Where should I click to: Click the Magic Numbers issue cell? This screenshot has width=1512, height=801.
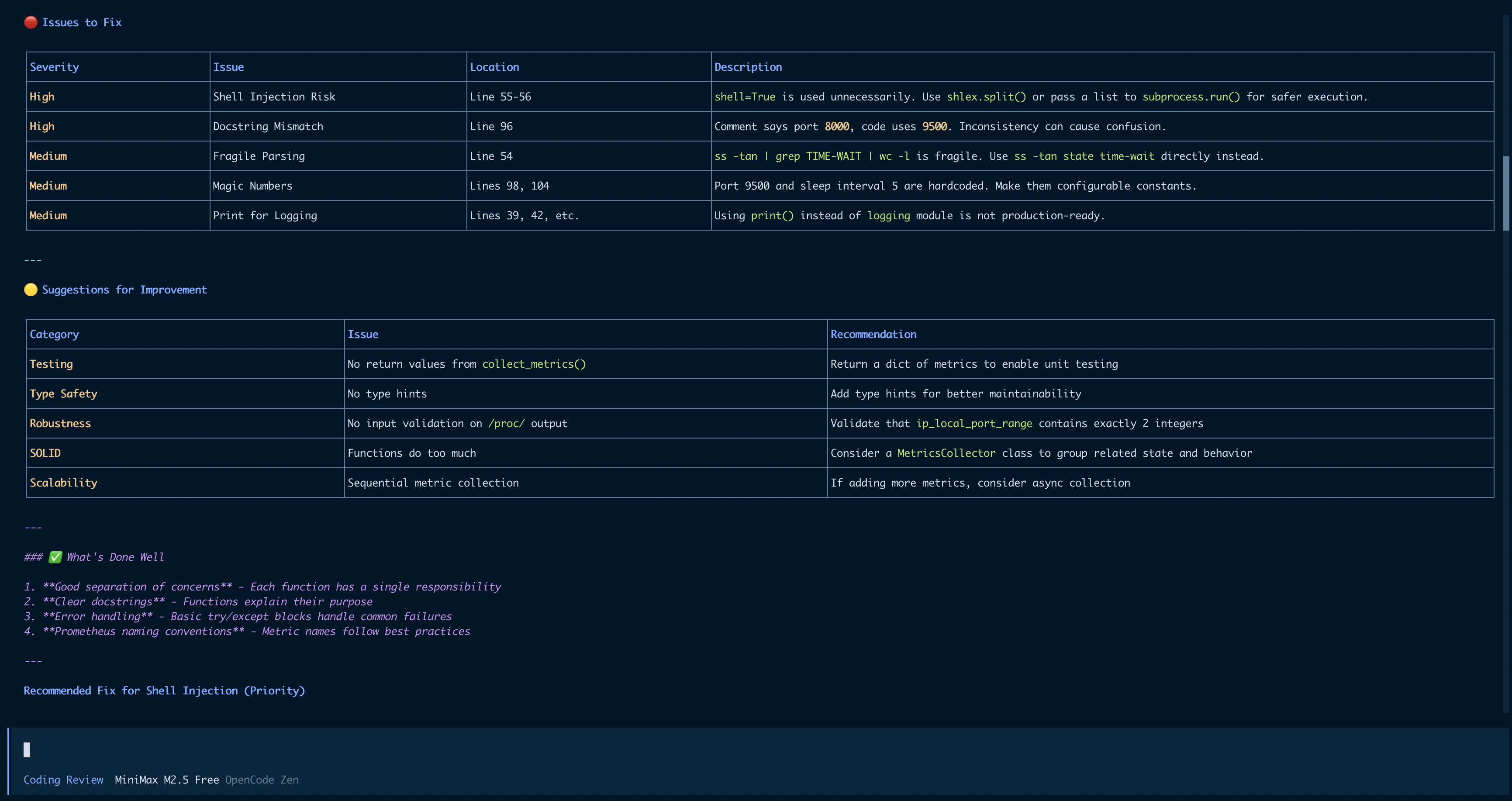click(252, 186)
